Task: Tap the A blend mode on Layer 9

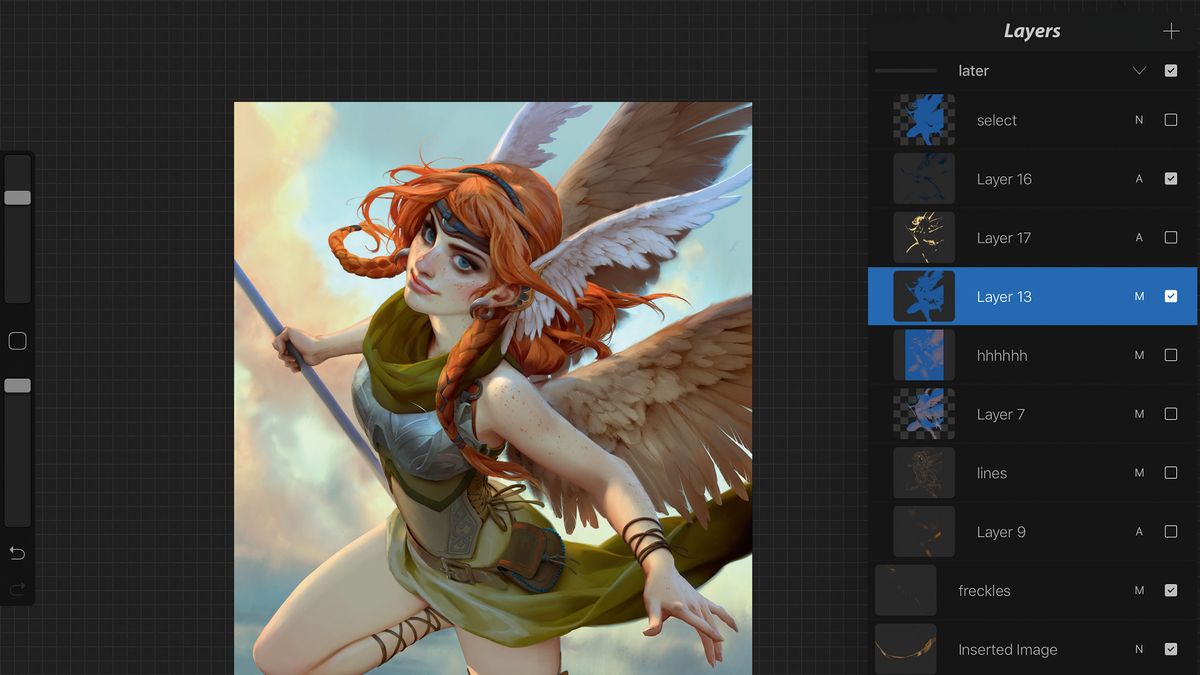Action: tap(1140, 531)
